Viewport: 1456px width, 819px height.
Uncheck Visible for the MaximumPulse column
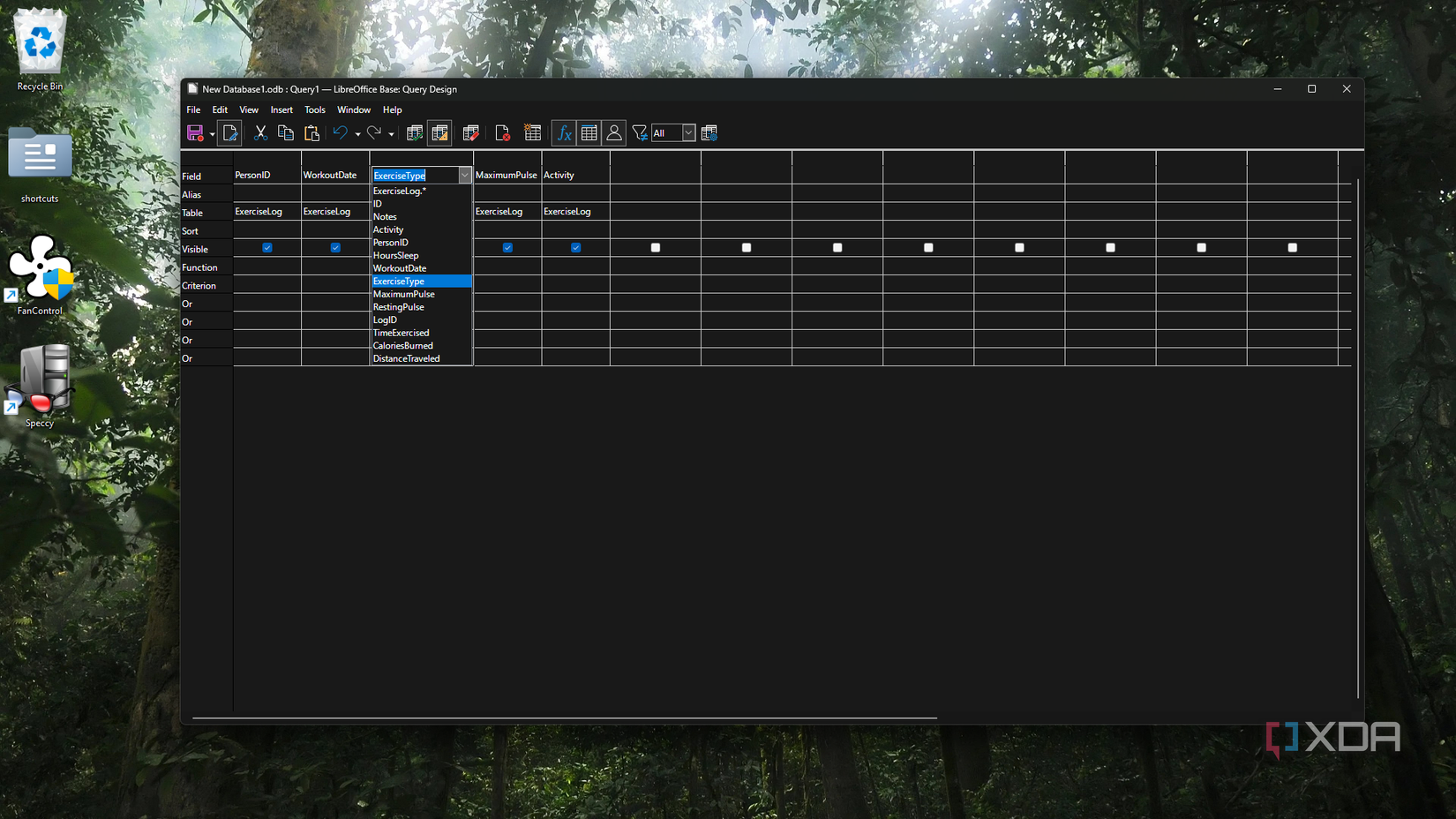[x=507, y=248]
